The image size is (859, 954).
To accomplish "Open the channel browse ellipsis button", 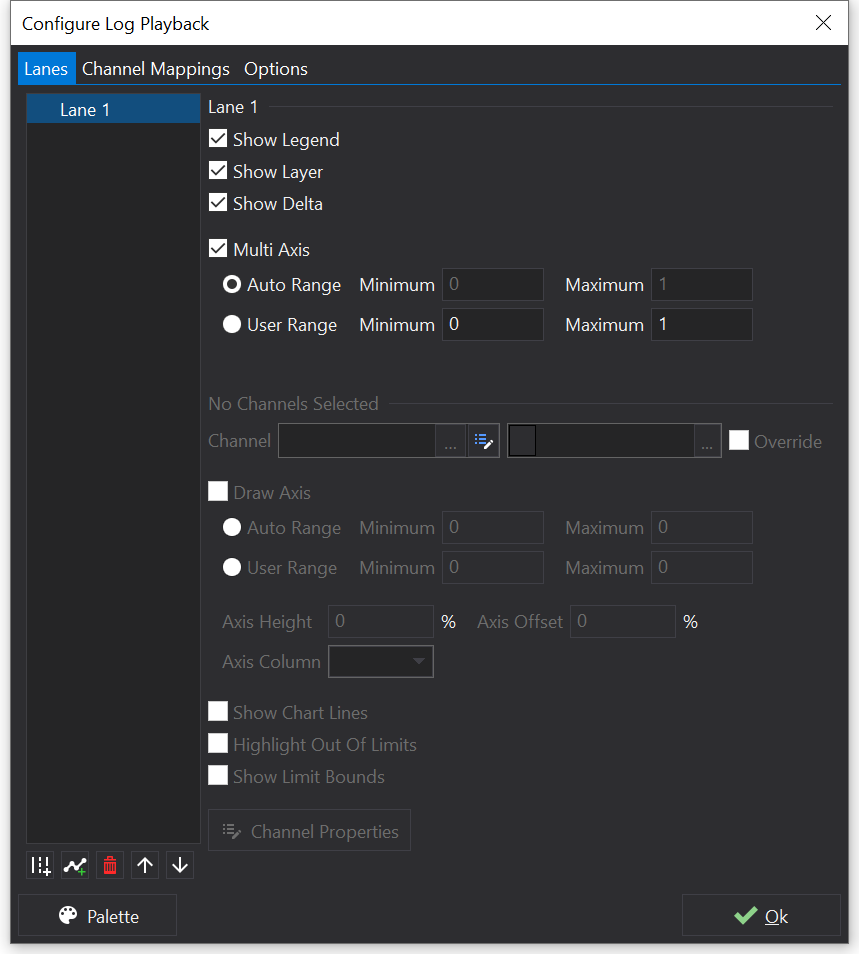I will pyautogui.click(x=450, y=441).
